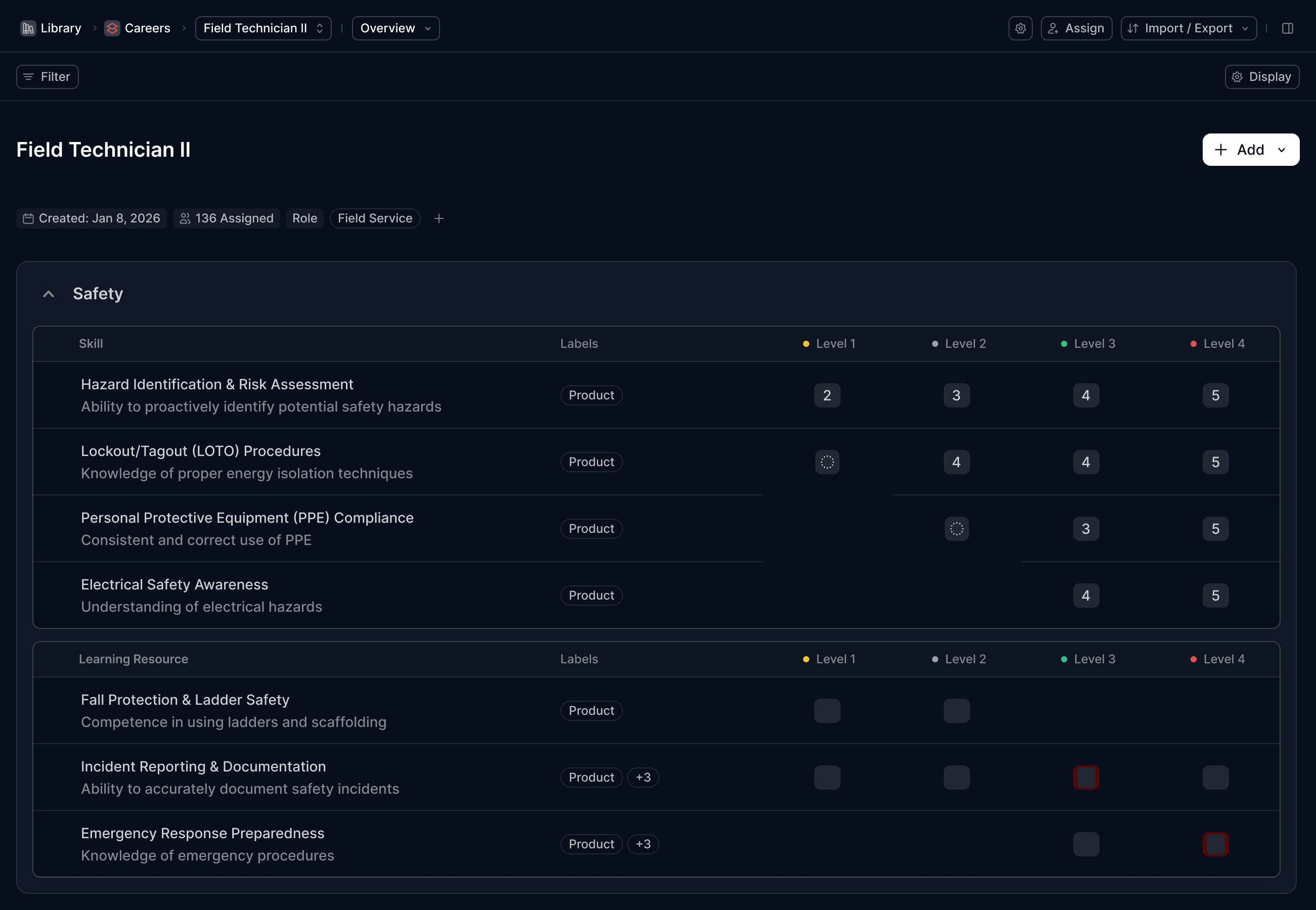Open the Add dropdown button
The width and height of the screenshot is (1316, 910).
coord(1250,149)
